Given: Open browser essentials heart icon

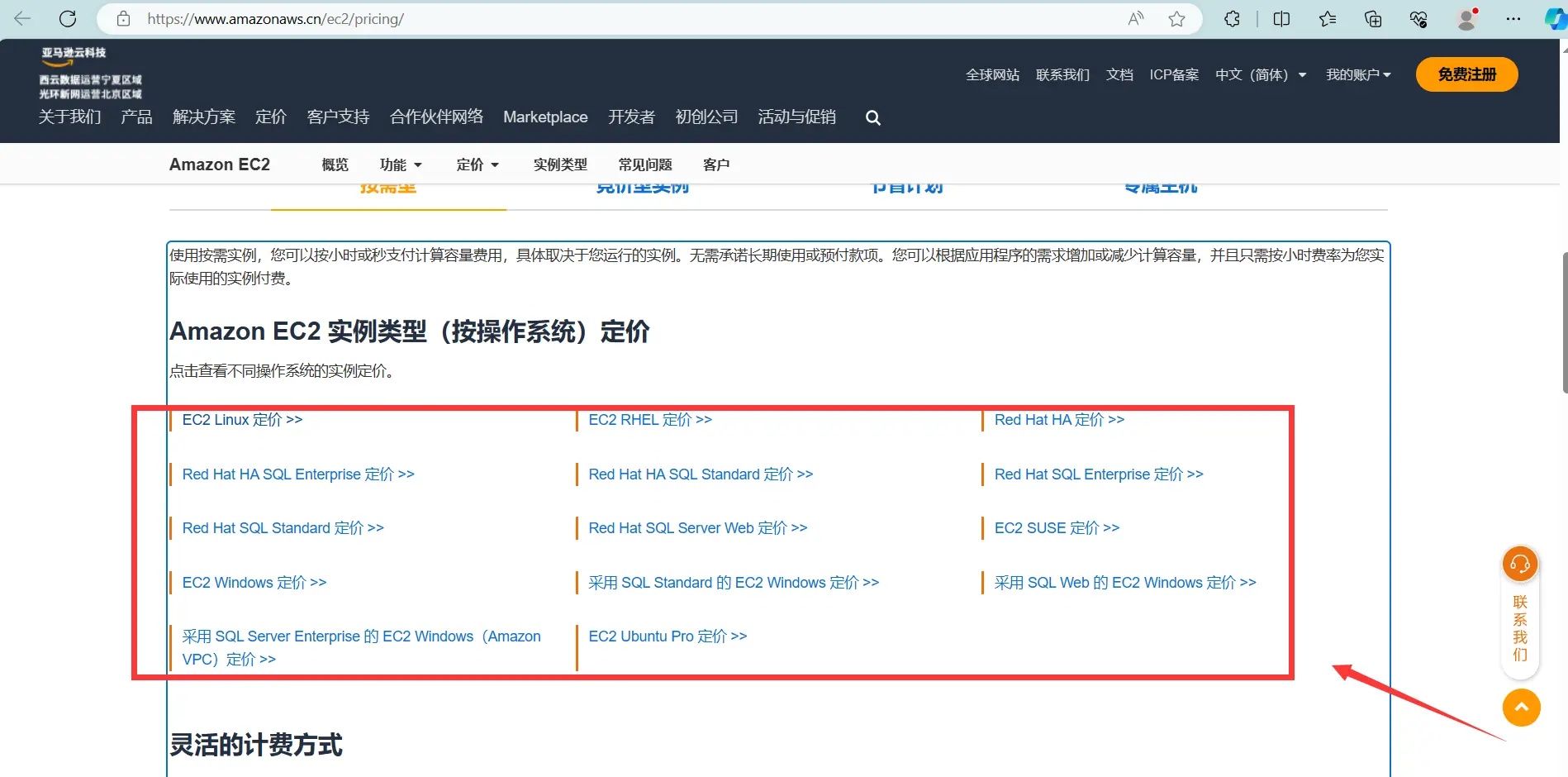Looking at the screenshot, I should tap(1418, 19).
